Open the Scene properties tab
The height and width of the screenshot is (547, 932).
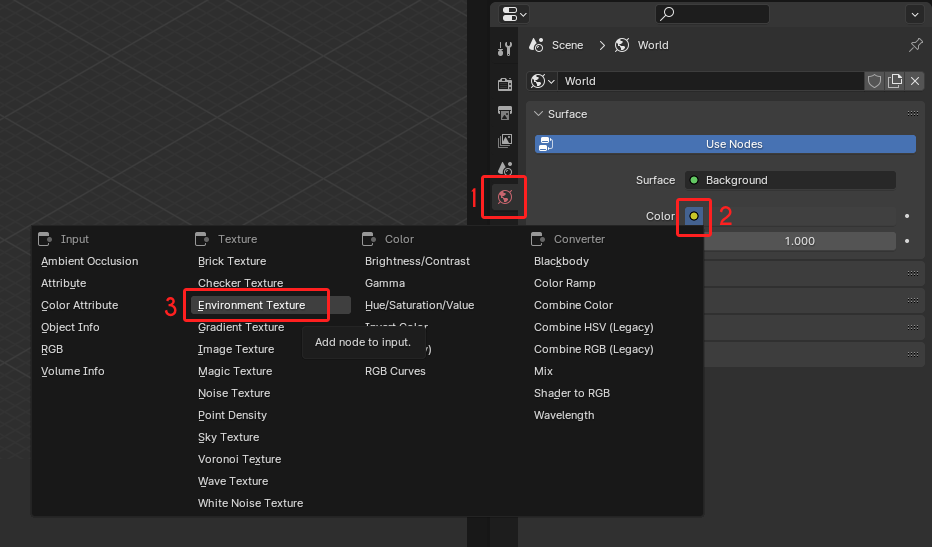pos(505,169)
